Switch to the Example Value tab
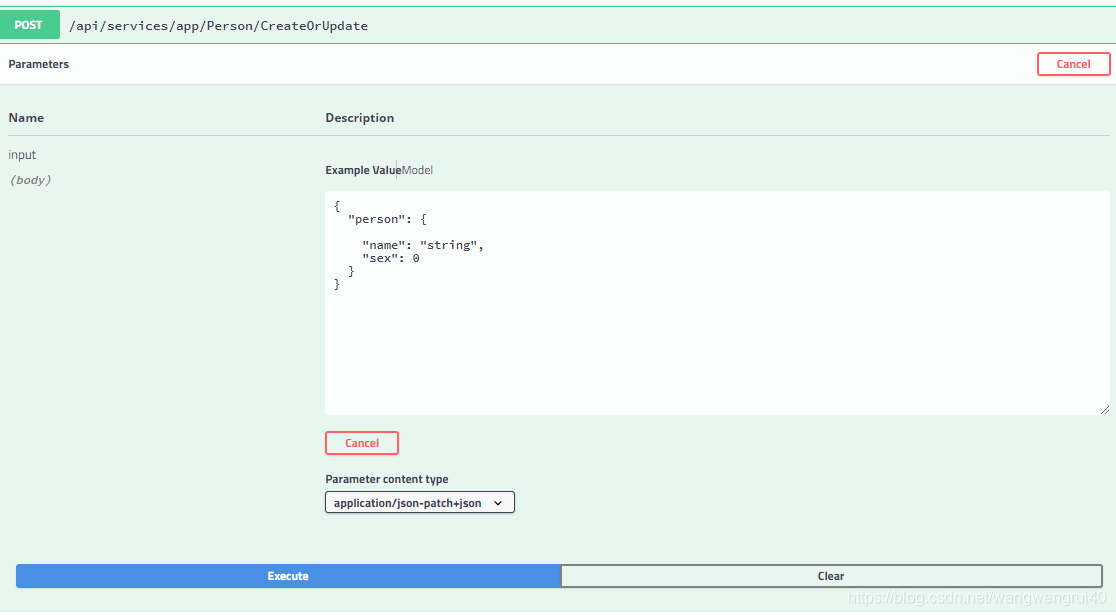 coord(362,170)
